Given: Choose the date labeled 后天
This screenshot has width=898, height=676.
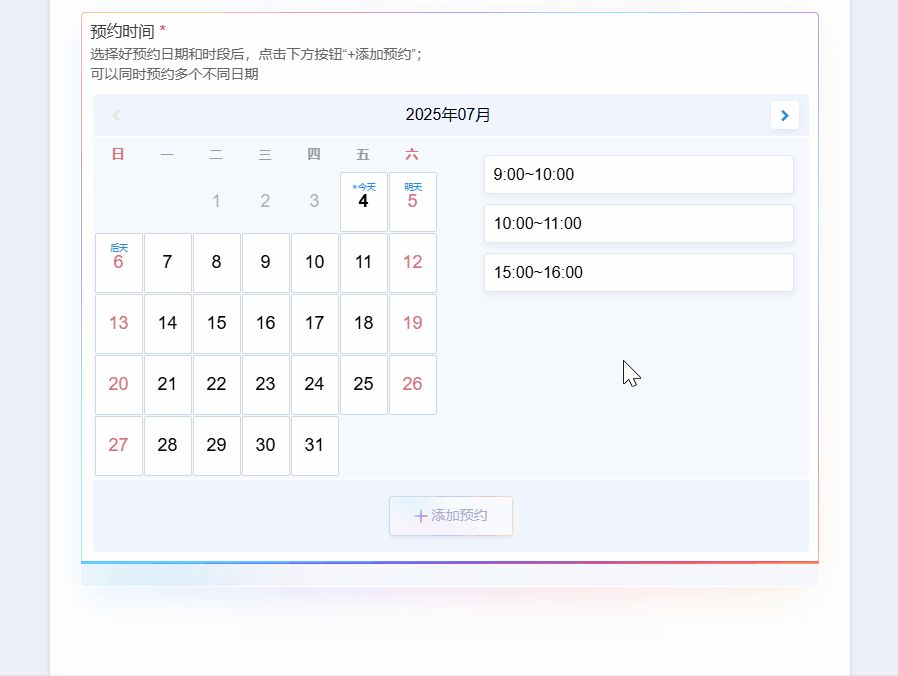Looking at the screenshot, I should [x=118, y=263].
